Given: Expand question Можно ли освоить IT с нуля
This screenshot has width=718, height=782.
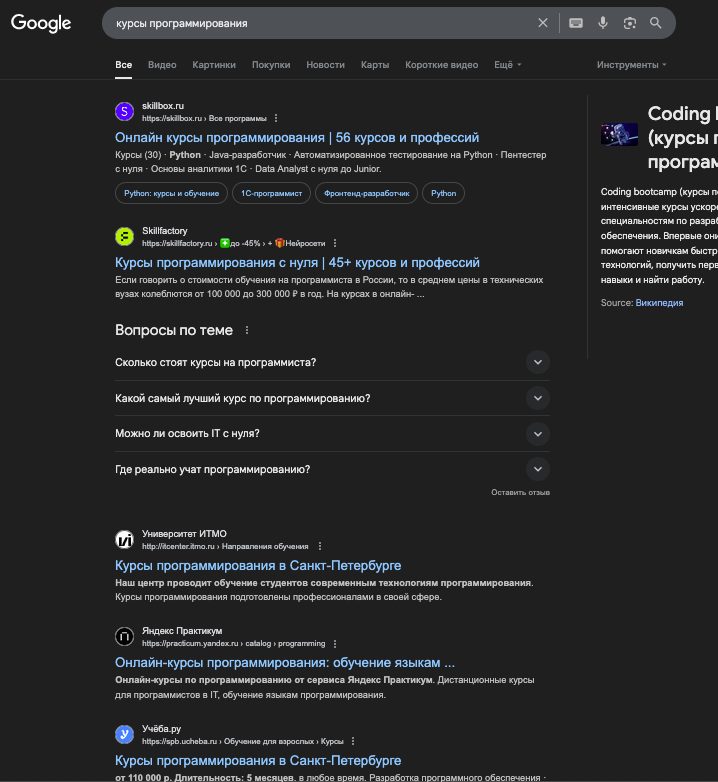Looking at the screenshot, I should coord(333,433).
